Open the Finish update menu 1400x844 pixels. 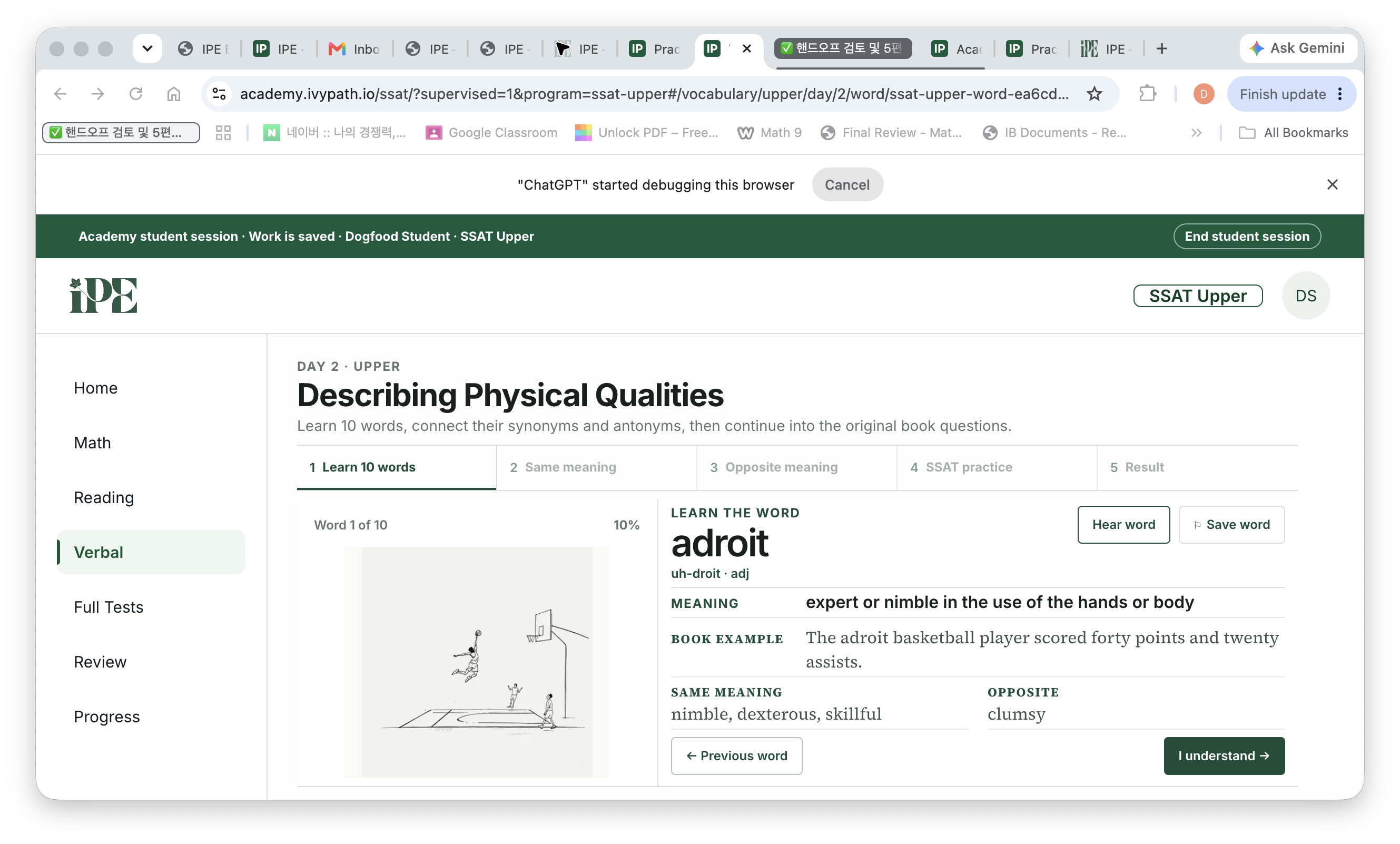1291,94
